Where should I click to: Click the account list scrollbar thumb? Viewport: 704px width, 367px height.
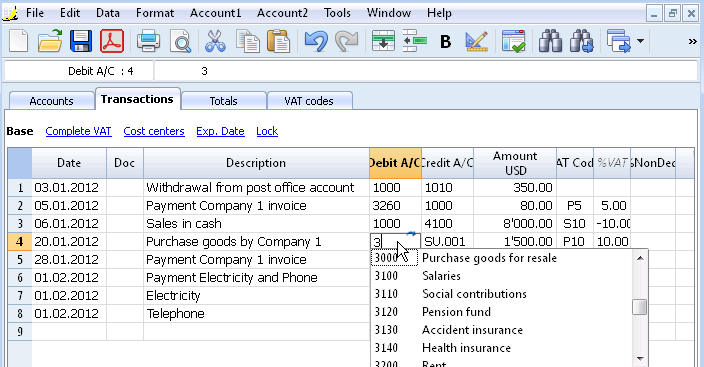click(x=640, y=307)
